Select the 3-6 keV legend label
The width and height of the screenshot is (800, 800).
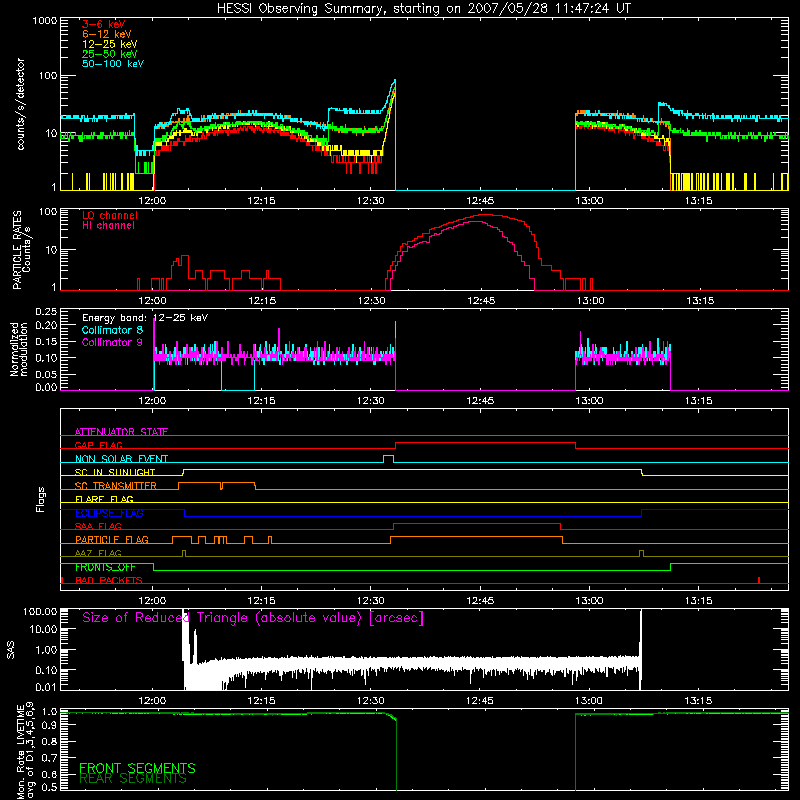click(x=104, y=24)
